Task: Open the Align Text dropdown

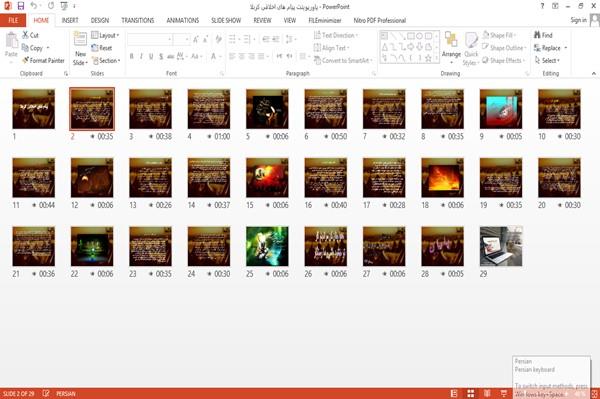Action: point(331,48)
